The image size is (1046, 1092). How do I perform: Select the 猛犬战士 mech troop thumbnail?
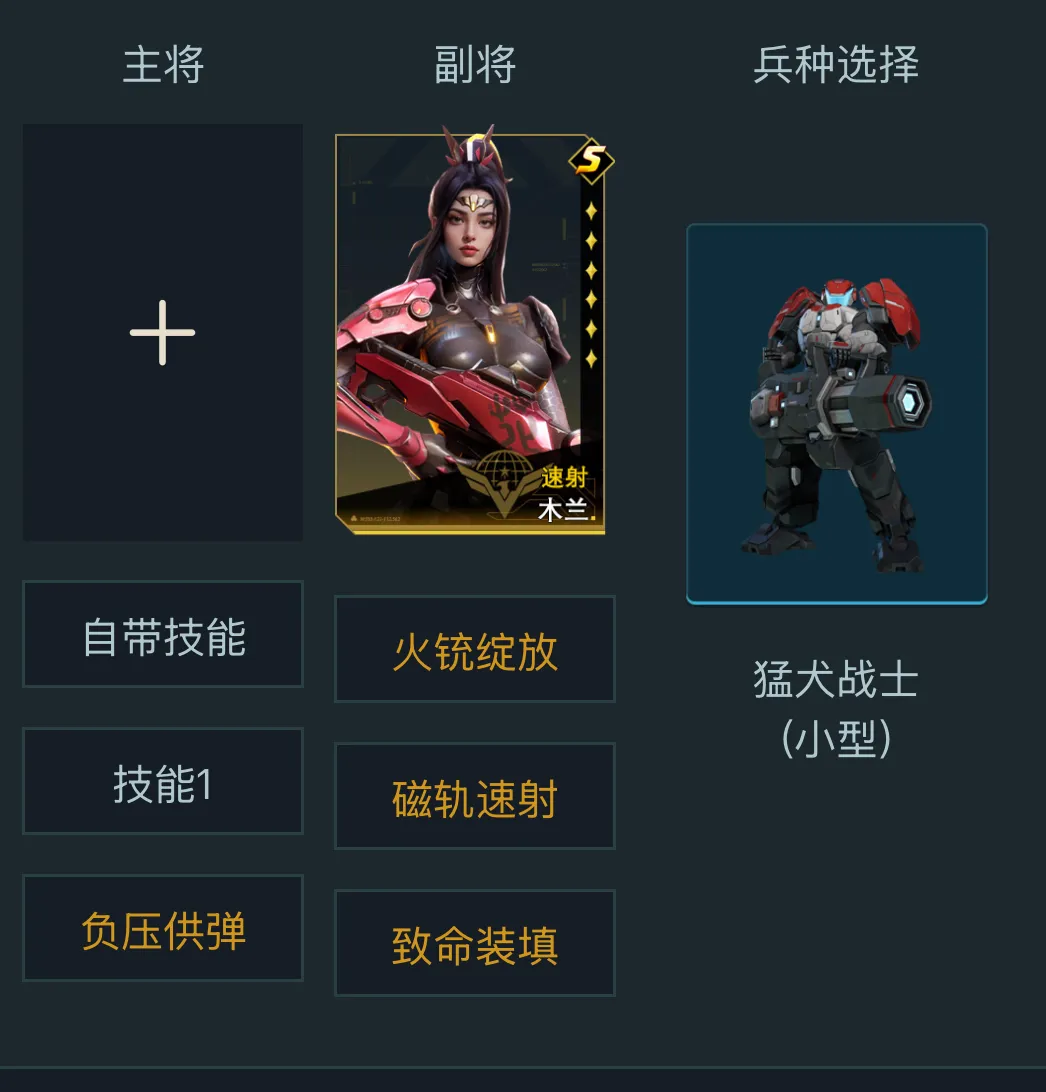tap(836, 414)
